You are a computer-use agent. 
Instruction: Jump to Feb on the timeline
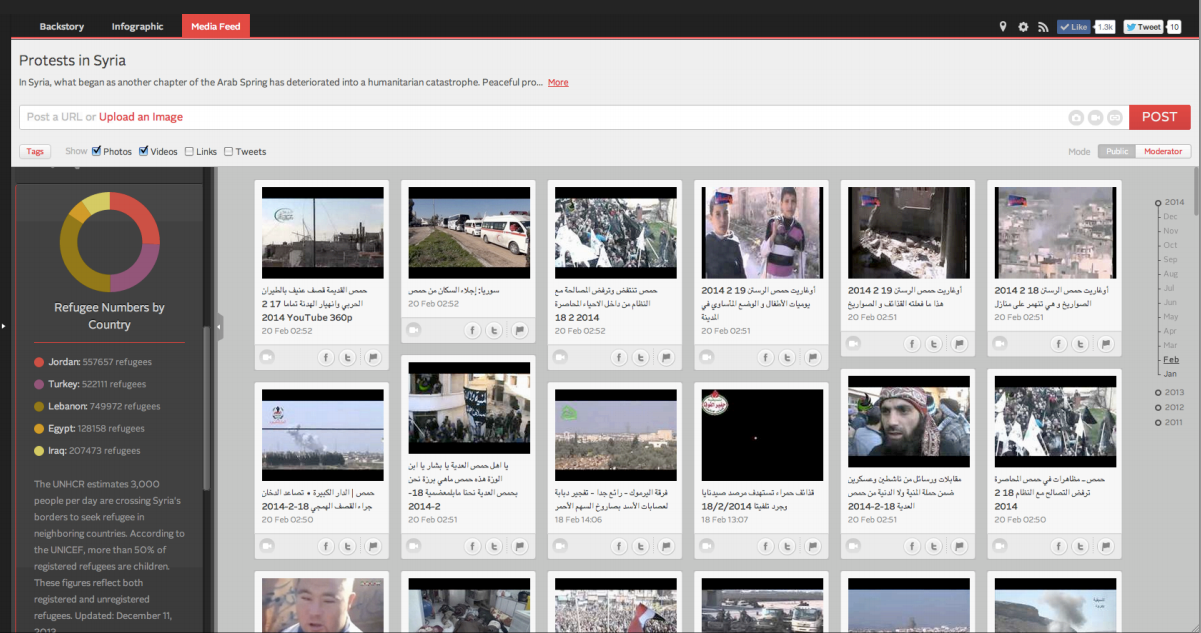(1171, 359)
